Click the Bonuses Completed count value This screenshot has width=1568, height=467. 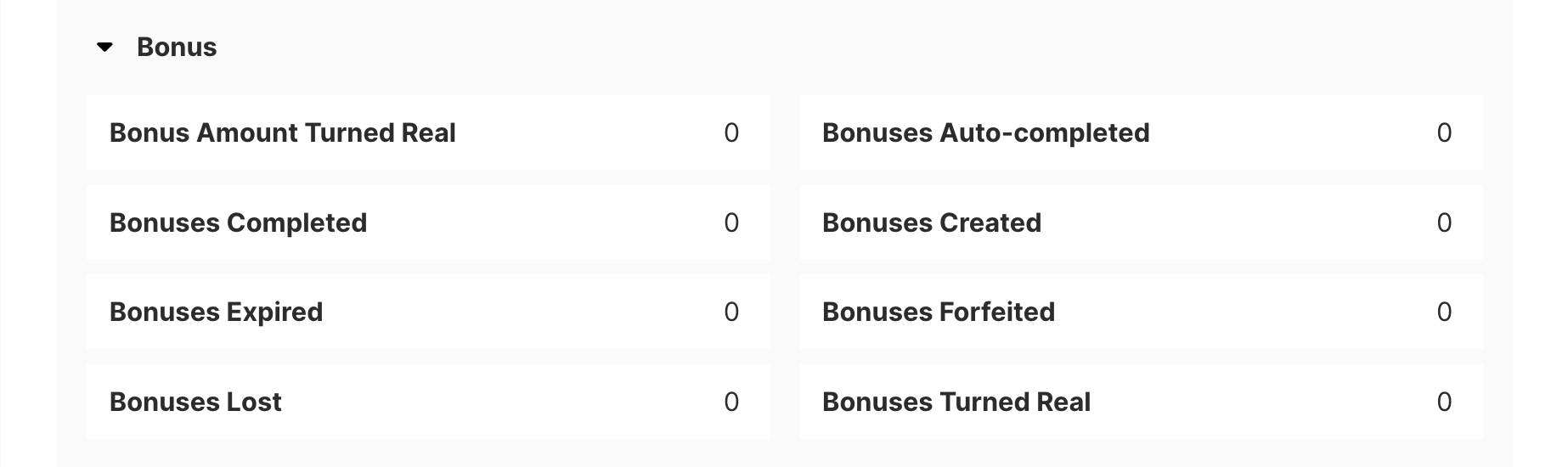point(731,223)
